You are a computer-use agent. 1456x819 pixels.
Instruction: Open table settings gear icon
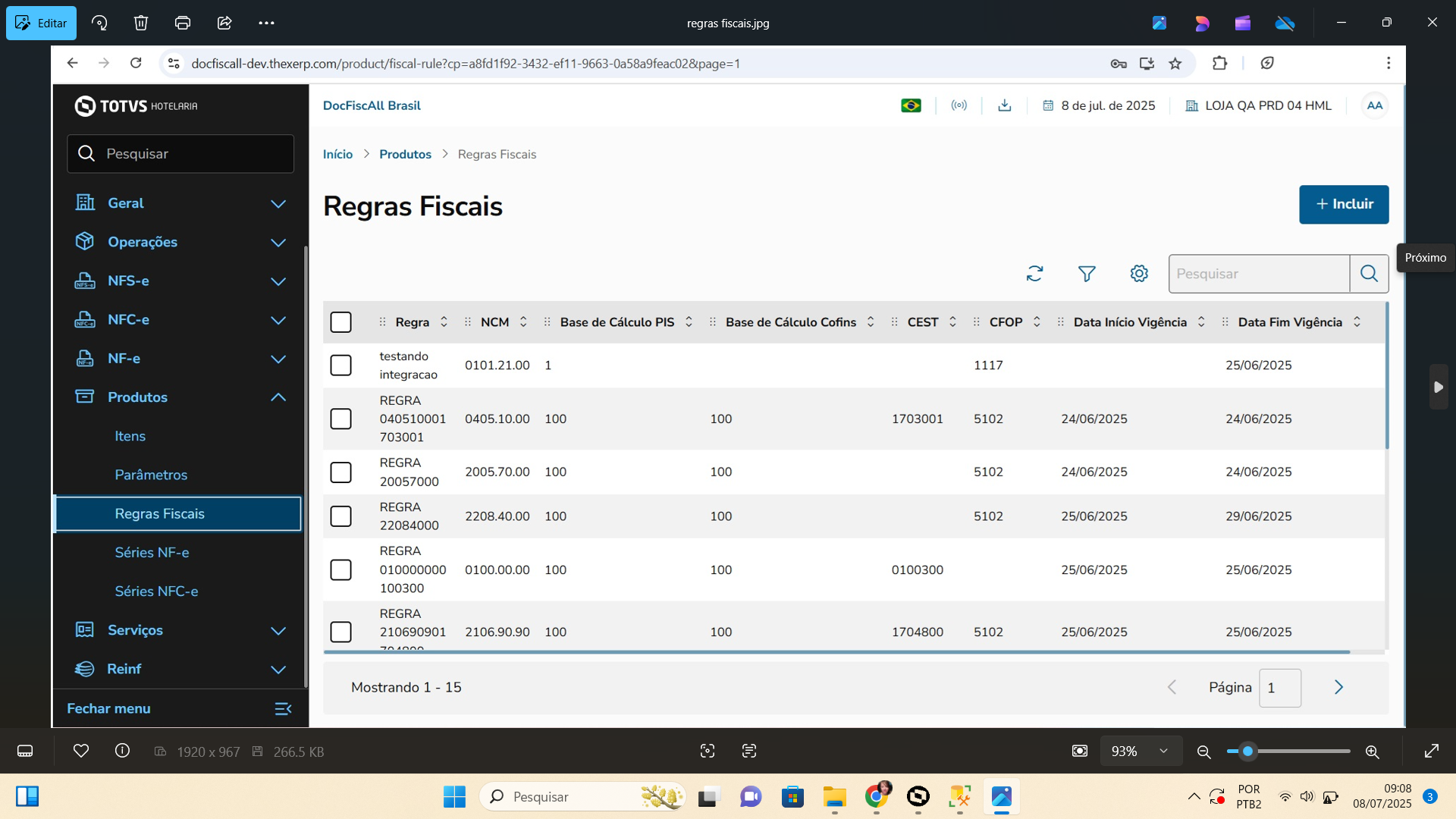(1139, 274)
